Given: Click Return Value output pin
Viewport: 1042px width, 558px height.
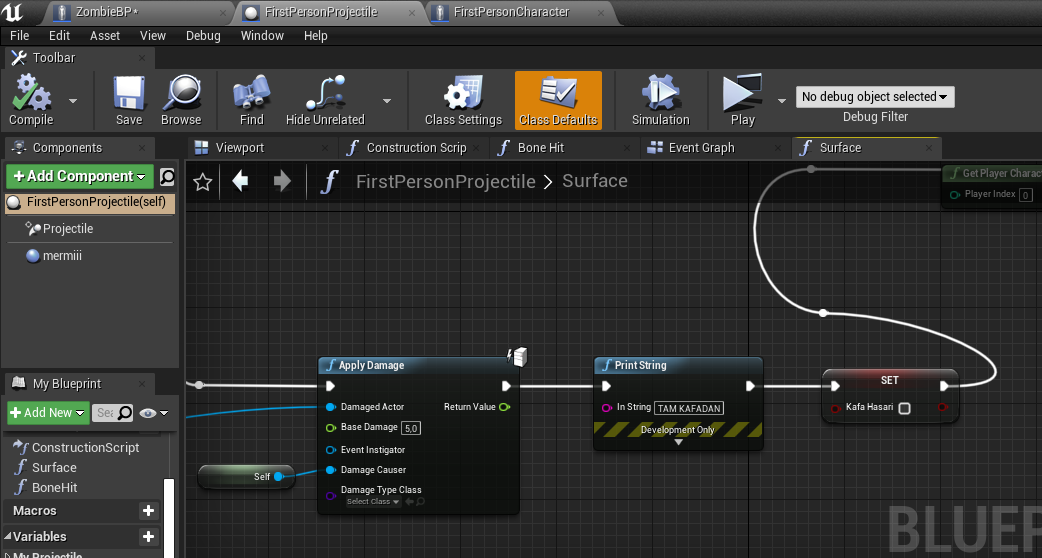Looking at the screenshot, I should [x=504, y=407].
